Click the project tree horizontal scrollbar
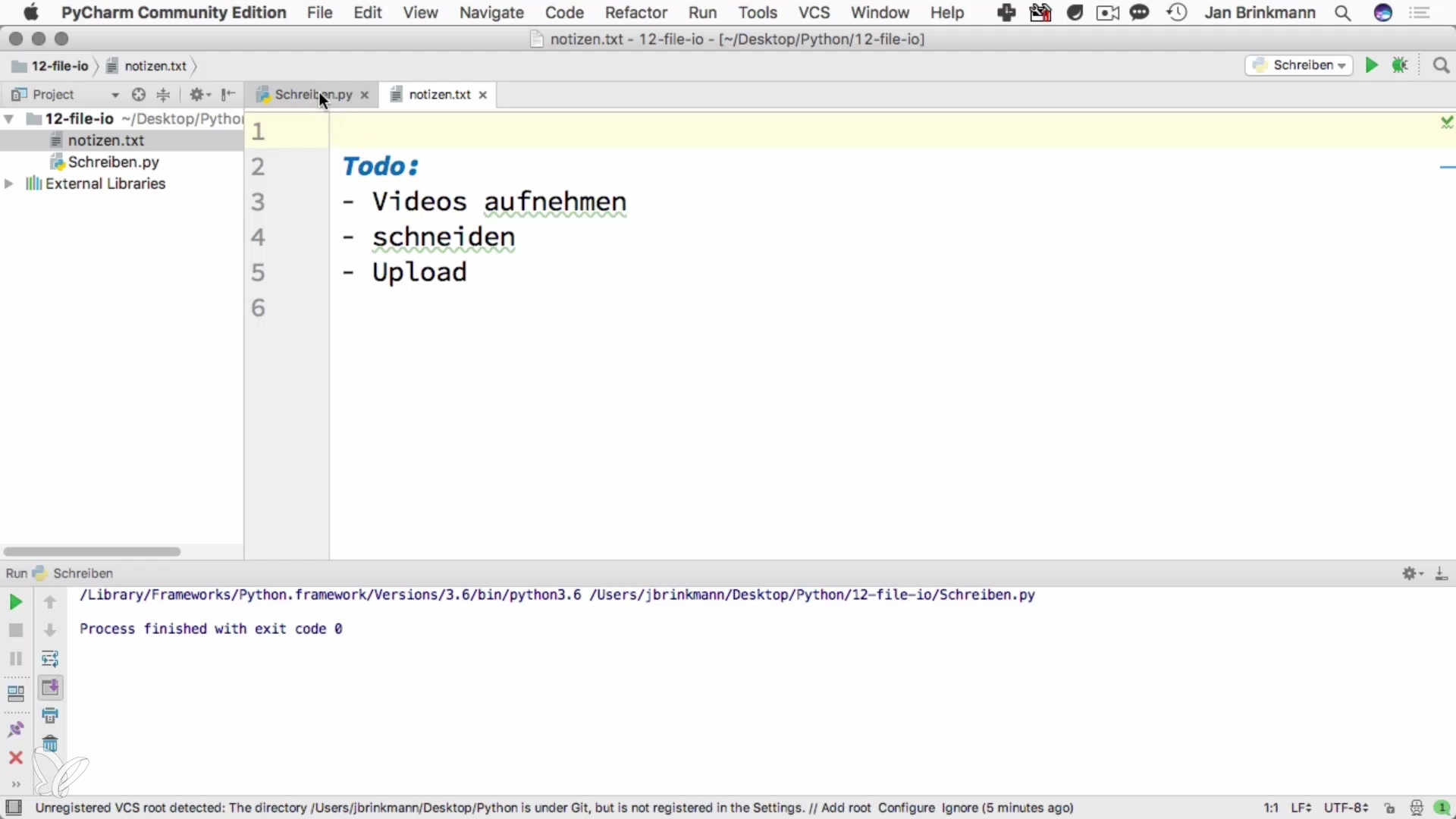 92,551
